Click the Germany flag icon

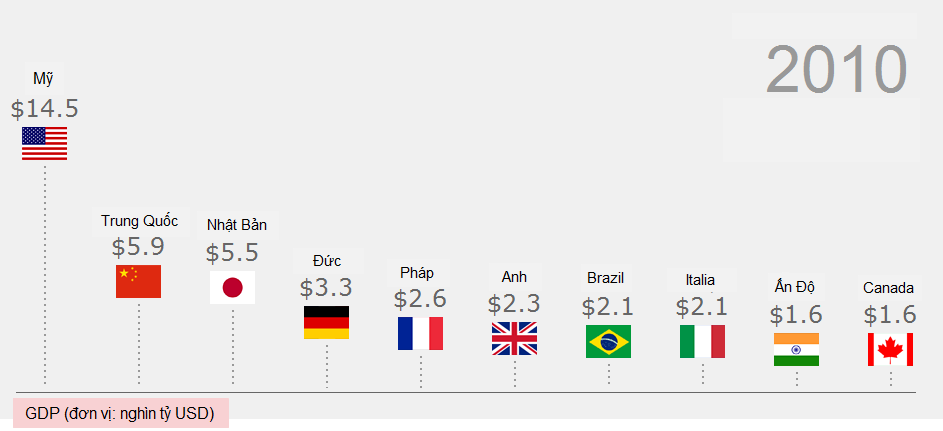[x=326, y=323]
